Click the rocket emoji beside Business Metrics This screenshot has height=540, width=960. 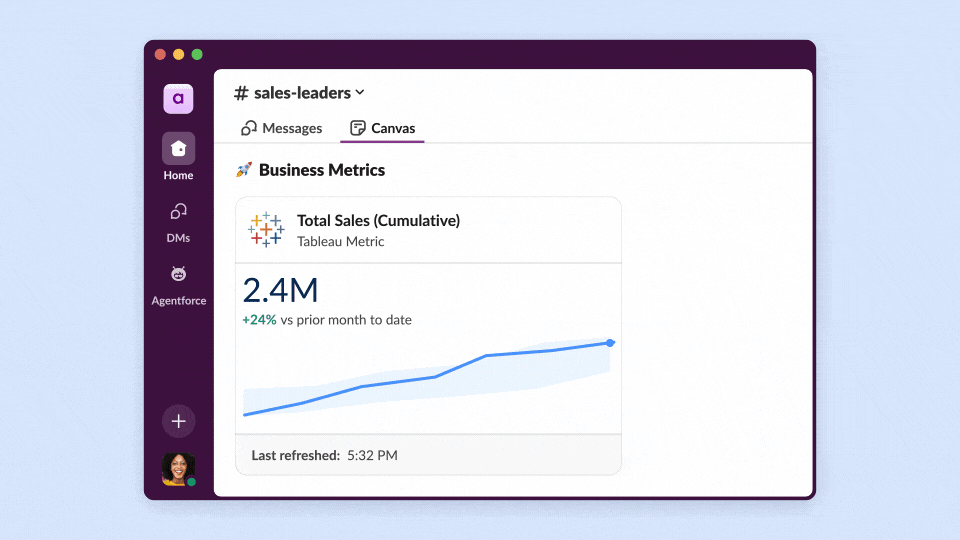pos(243,170)
